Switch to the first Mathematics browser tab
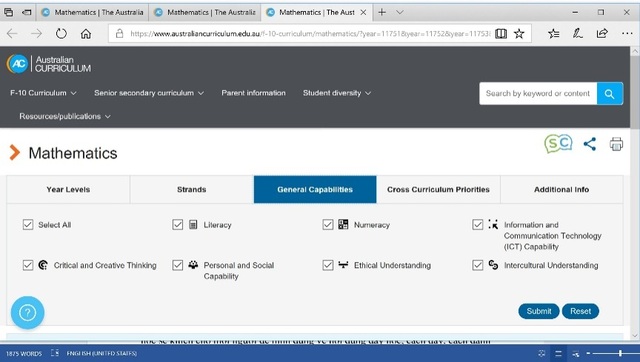 click(x=93, y=12)
